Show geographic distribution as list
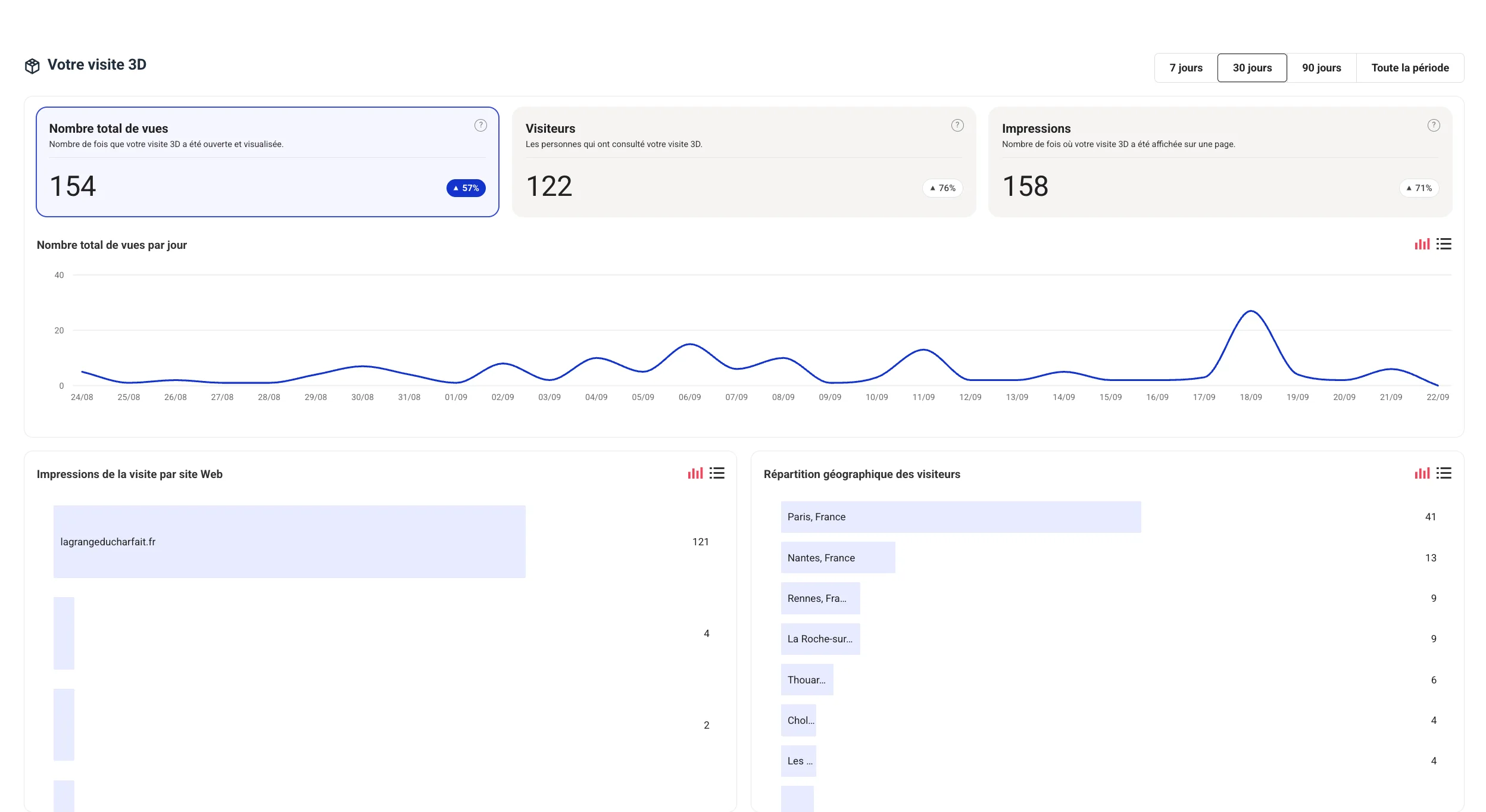This screenshot has height=812, width=1486. [x=1444, y=473]
